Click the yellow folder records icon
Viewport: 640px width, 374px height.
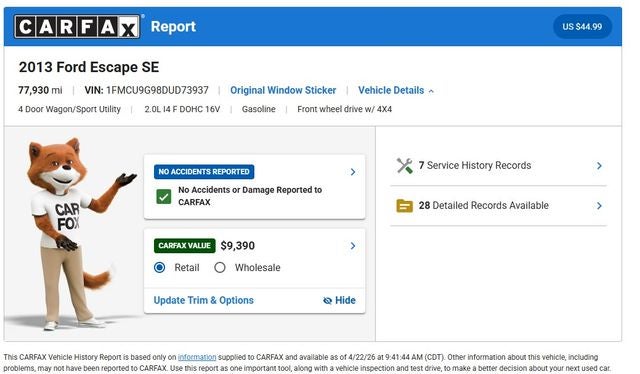(404, 205)
